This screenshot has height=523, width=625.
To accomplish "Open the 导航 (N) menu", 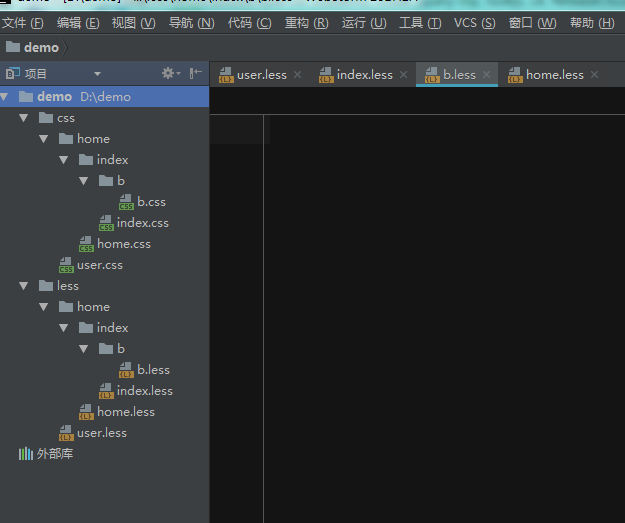I will click(192, 23).
